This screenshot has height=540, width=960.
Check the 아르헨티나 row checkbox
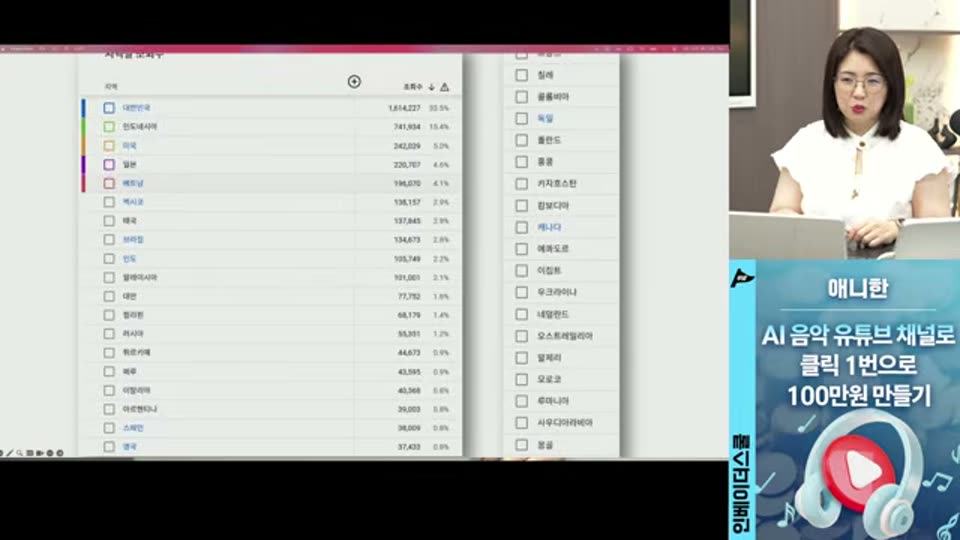tap(109, 409)
